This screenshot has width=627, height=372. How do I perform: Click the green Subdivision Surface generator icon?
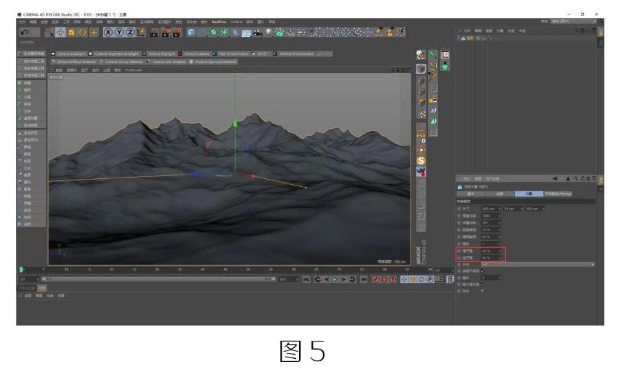tap(214, 32)
